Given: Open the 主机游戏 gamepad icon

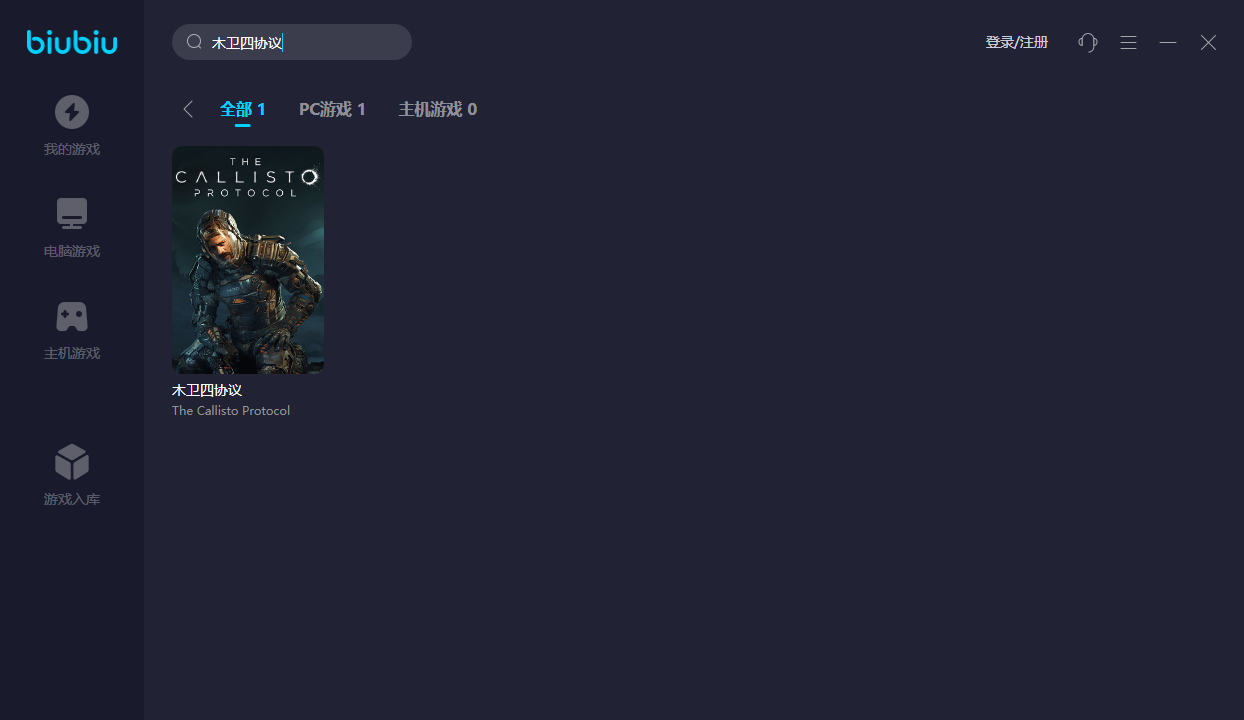Looking at the screenshot, I should [72, 317].
